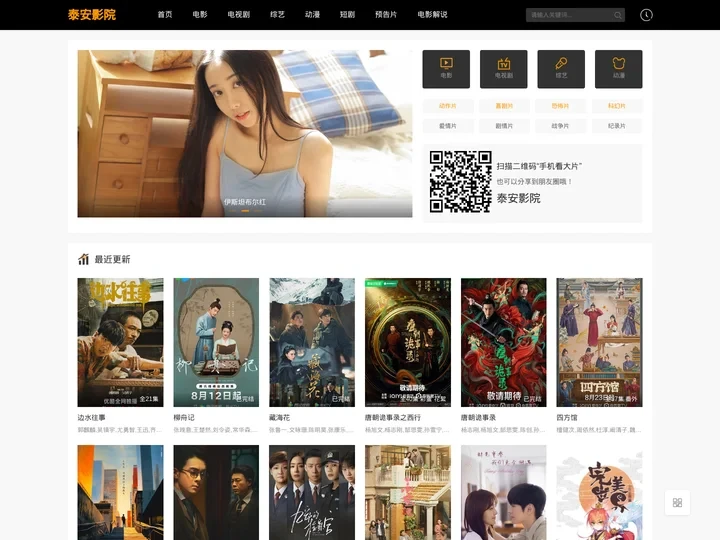Image resolution: width=720 pixels, height=540 pixels.
Task: Open 短剧 in the top navigation
Action: (x=347, y=15)
